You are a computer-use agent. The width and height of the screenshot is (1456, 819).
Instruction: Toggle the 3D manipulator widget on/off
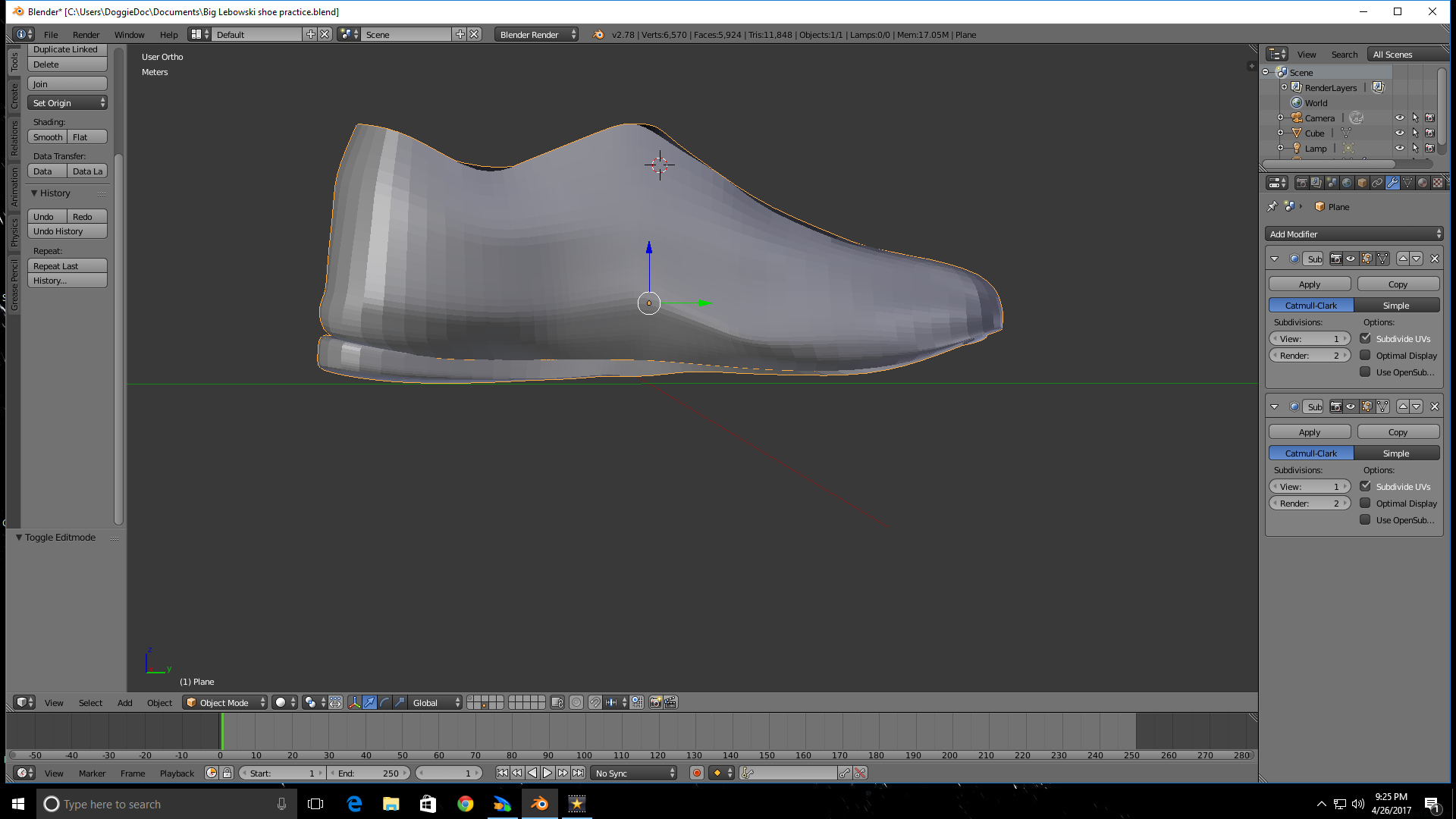point(354,703)
